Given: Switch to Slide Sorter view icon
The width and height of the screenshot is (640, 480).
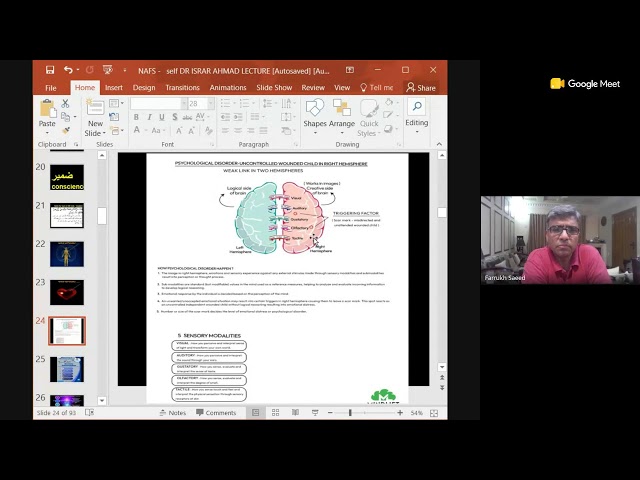Looking at the screenshot, I should pyautogui.click(x=276, y=413).
